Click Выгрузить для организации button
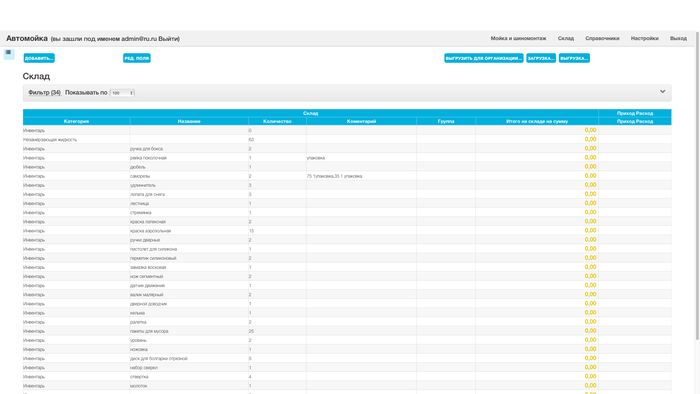This screenshot has width=700, height=394. pos(483,58)
